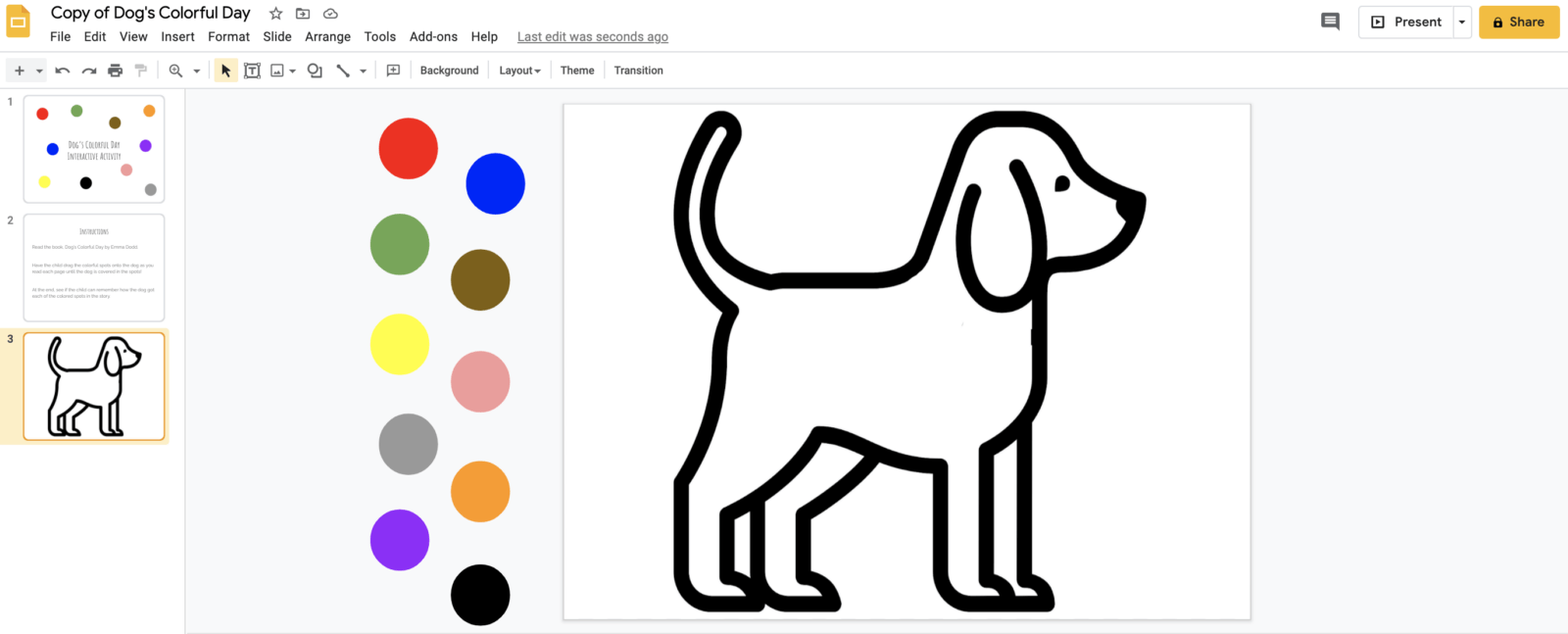Click the shape tool icon

(x=315, y=71)
